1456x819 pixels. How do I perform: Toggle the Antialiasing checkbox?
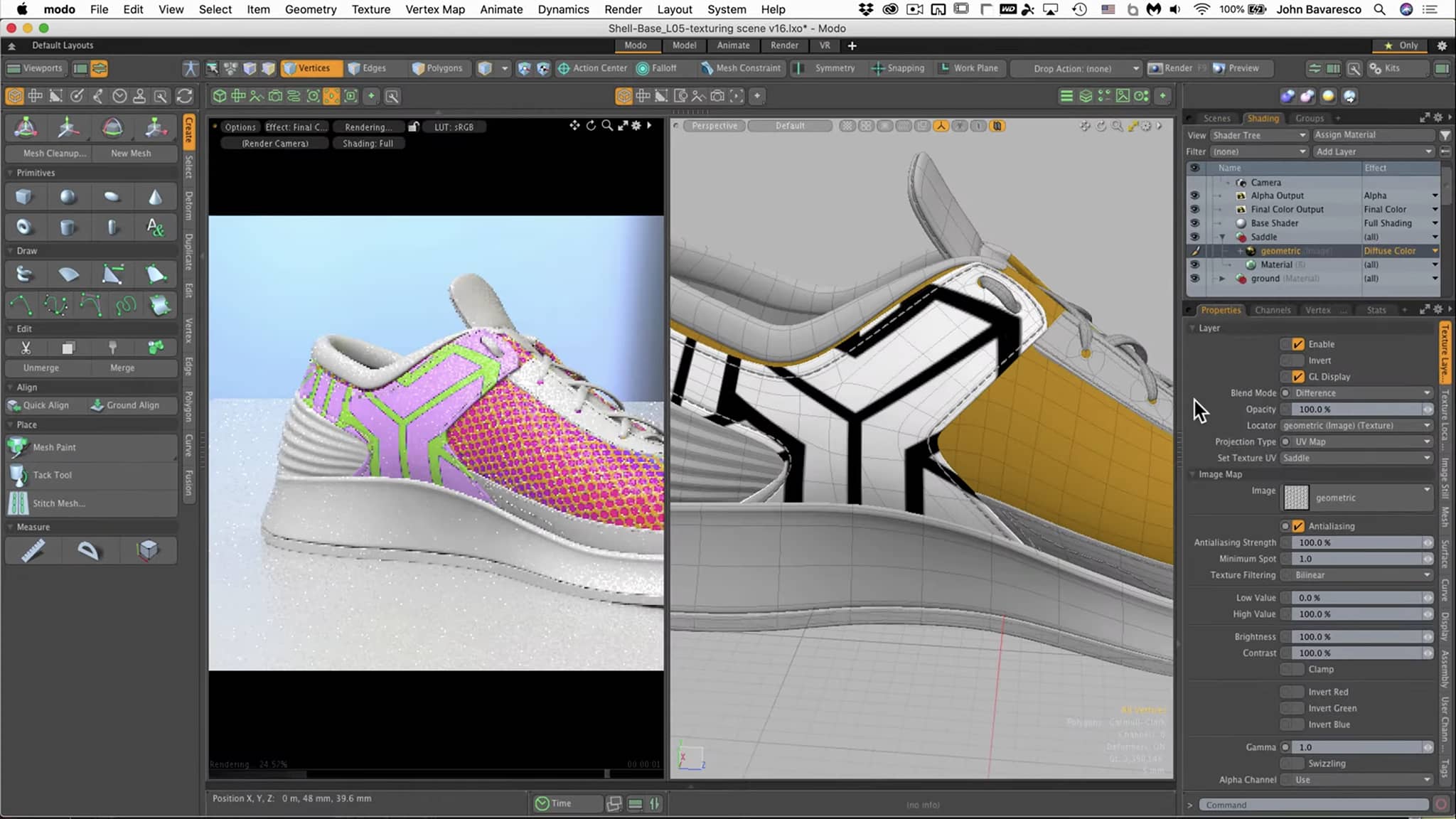click(1298, 526)
